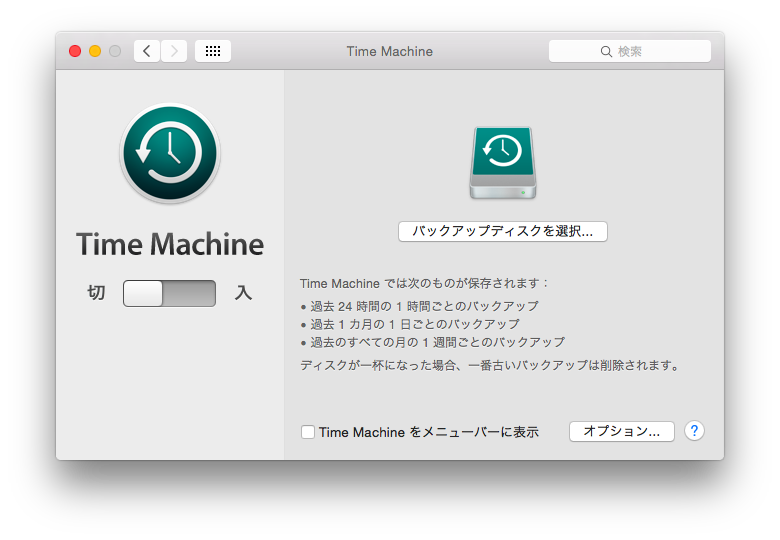
Task: Click text 過去 24 時間の 1 時間ごとのバックアップ
Action: [x=424, y=306]
